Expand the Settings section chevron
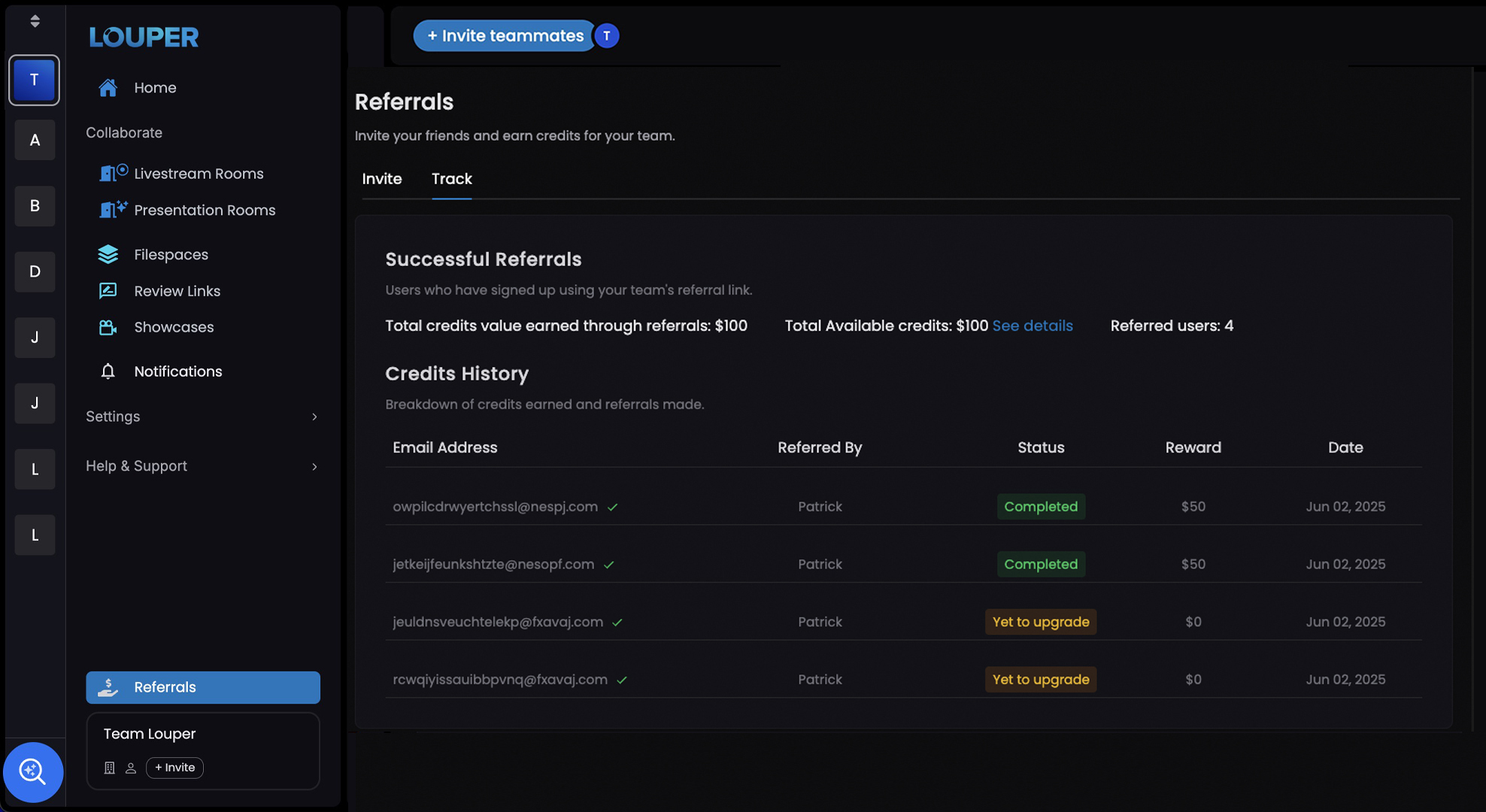Viewport: 1486px width, 812px height. click(314, 417)
